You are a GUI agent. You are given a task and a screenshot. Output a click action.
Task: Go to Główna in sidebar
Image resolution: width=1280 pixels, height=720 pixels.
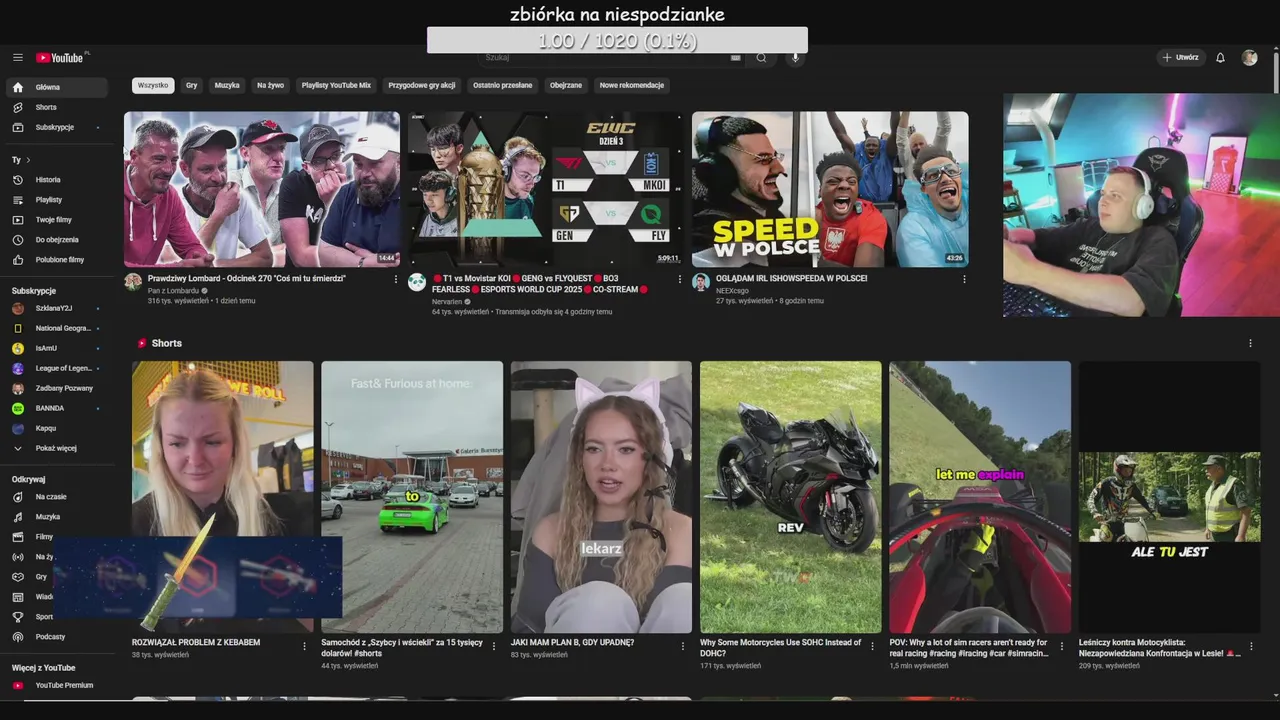point(57,87)
